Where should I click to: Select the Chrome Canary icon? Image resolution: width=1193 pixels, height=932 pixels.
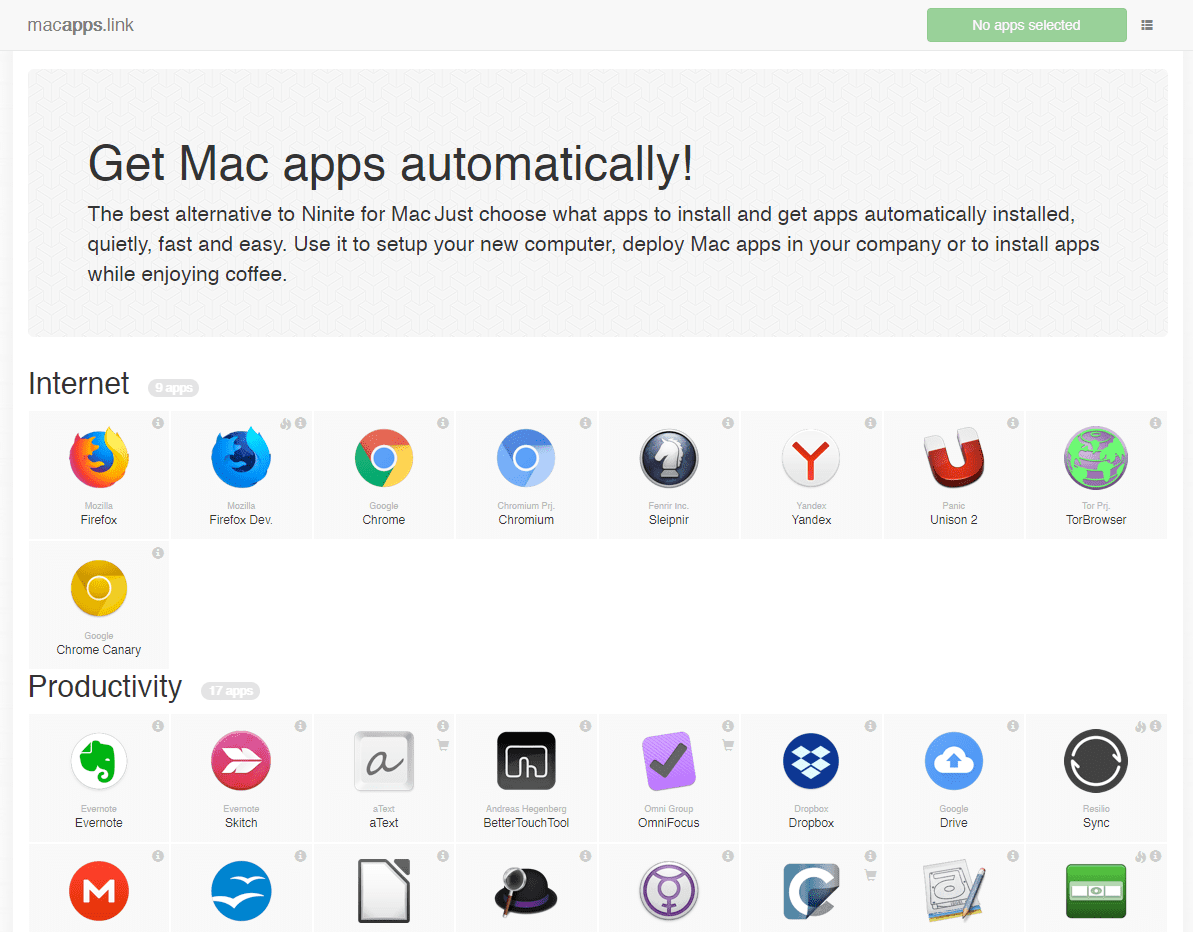tap(98, 588)
